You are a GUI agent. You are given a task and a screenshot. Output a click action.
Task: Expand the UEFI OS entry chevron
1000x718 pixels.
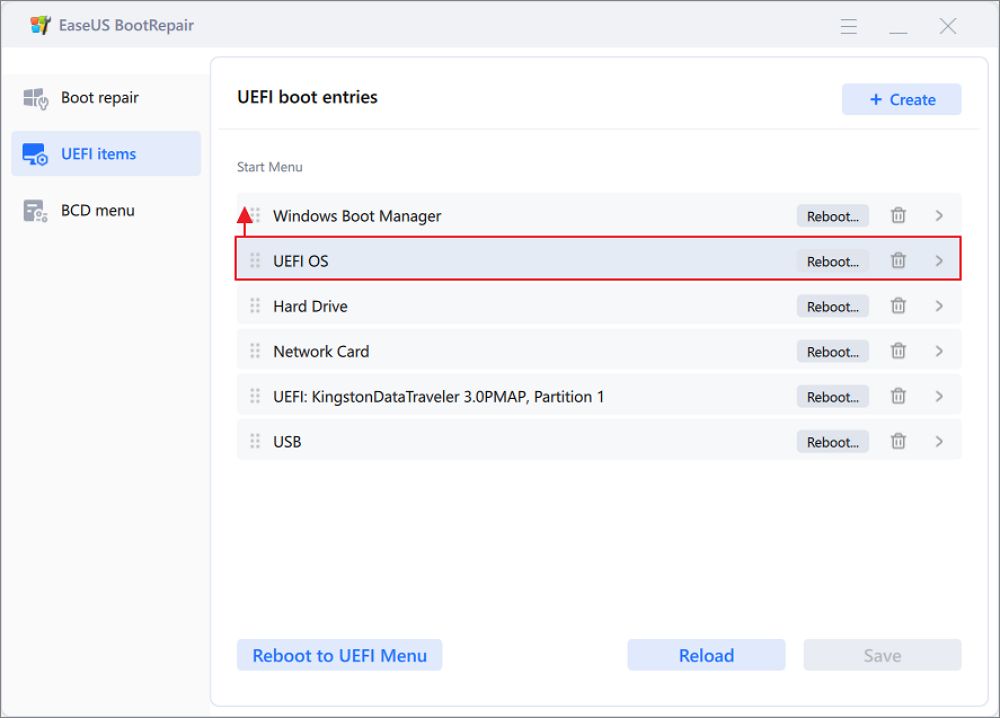[x=939, y=261]
